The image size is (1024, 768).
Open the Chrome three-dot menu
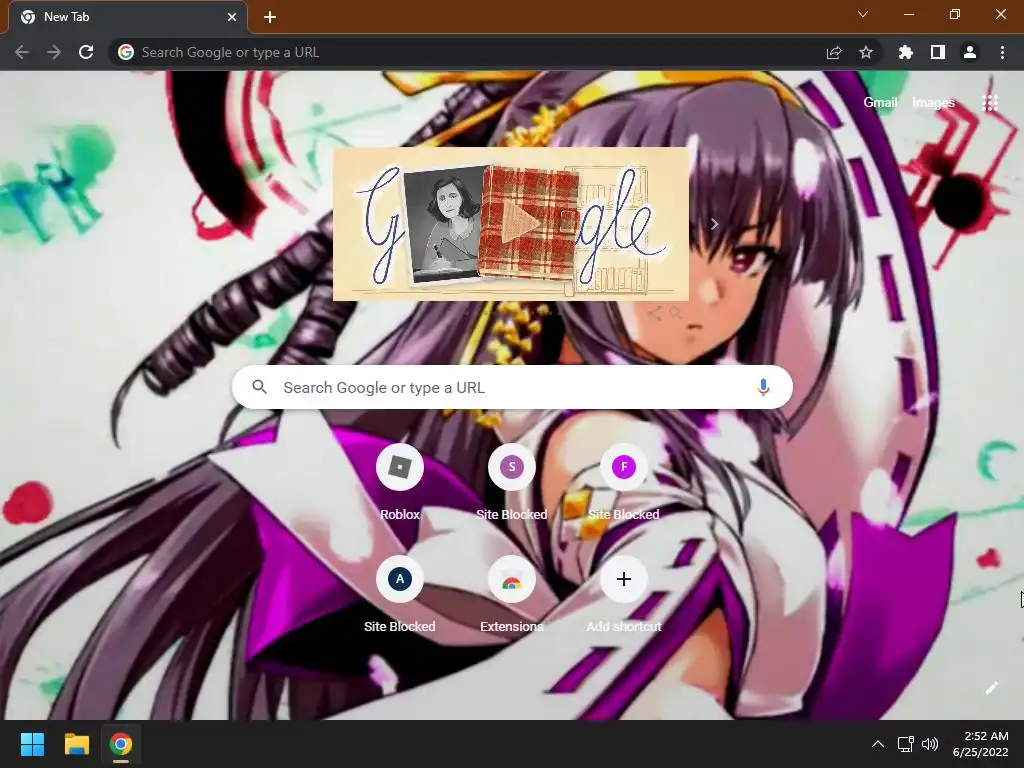tap(1002, 52)
